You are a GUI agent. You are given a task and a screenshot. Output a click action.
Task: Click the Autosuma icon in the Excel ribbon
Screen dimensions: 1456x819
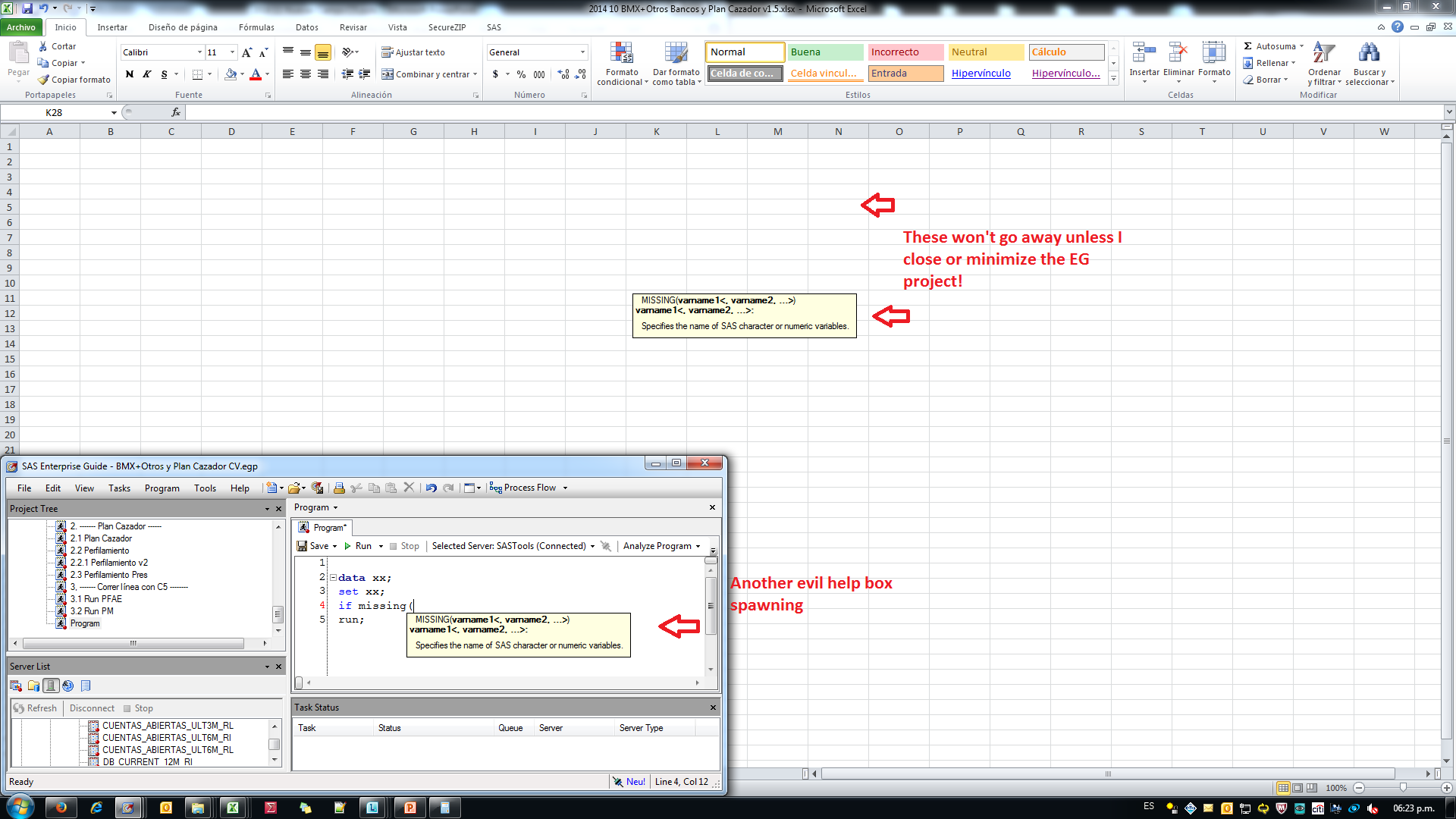(x=1247, y=45)
